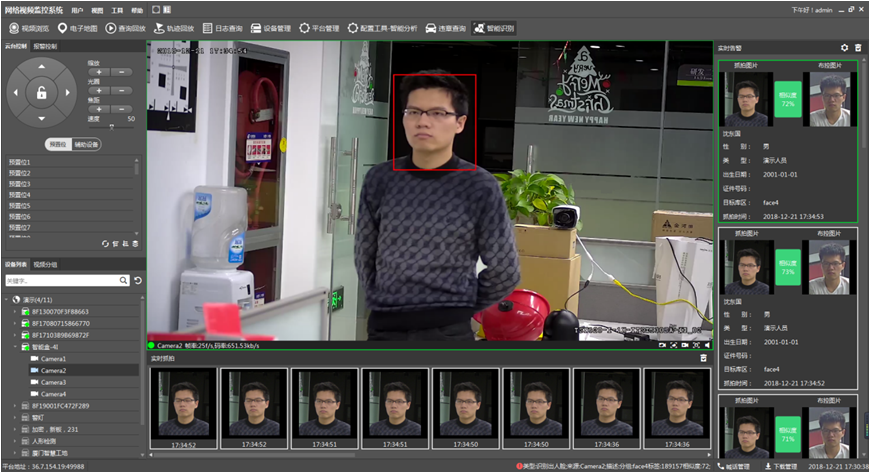The height and width of the screenshot is (473, 870).
Task: Open 电子地图 electronic map module
Action: coord(77,28)
